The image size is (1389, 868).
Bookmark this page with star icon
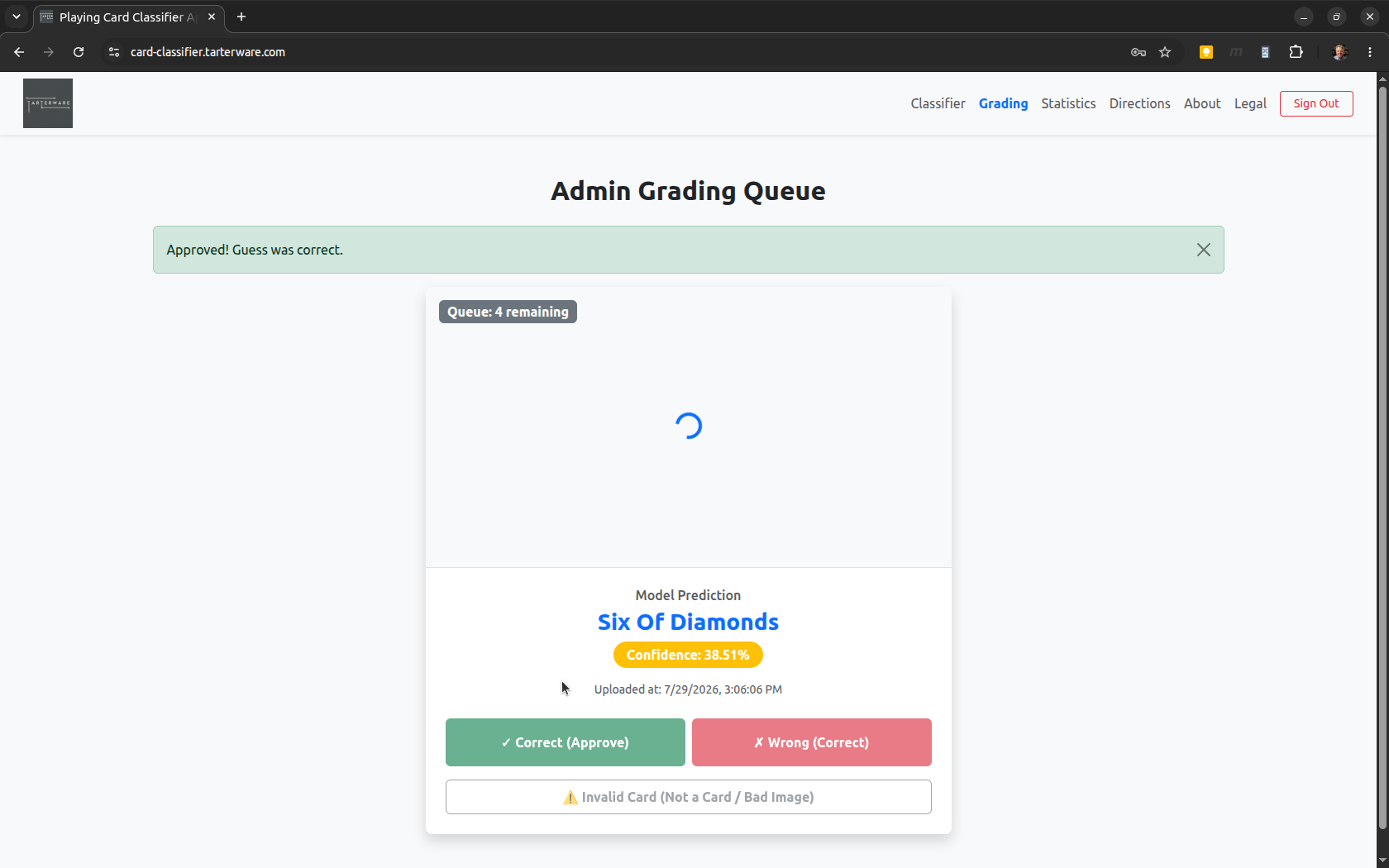[x=1165, y=52]
